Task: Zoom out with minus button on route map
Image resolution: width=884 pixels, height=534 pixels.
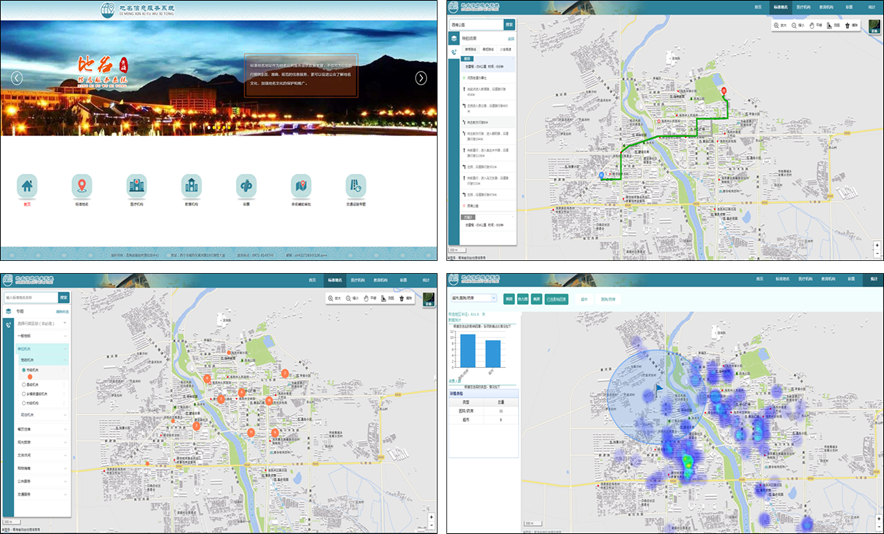Action: point(877,253)
